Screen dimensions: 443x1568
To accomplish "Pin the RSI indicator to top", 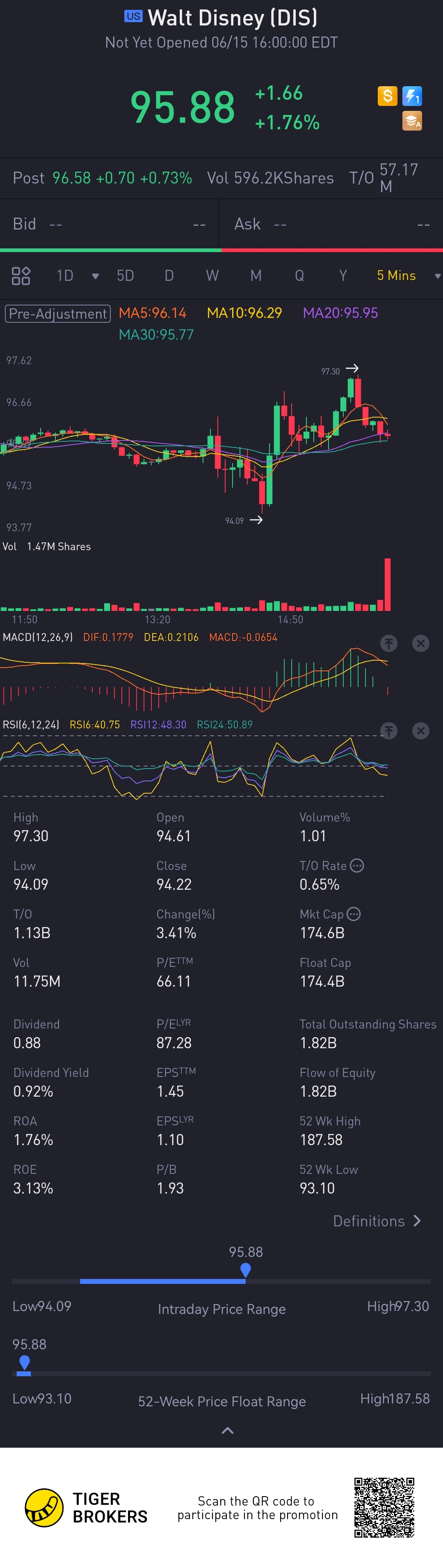I will [389, 730].
